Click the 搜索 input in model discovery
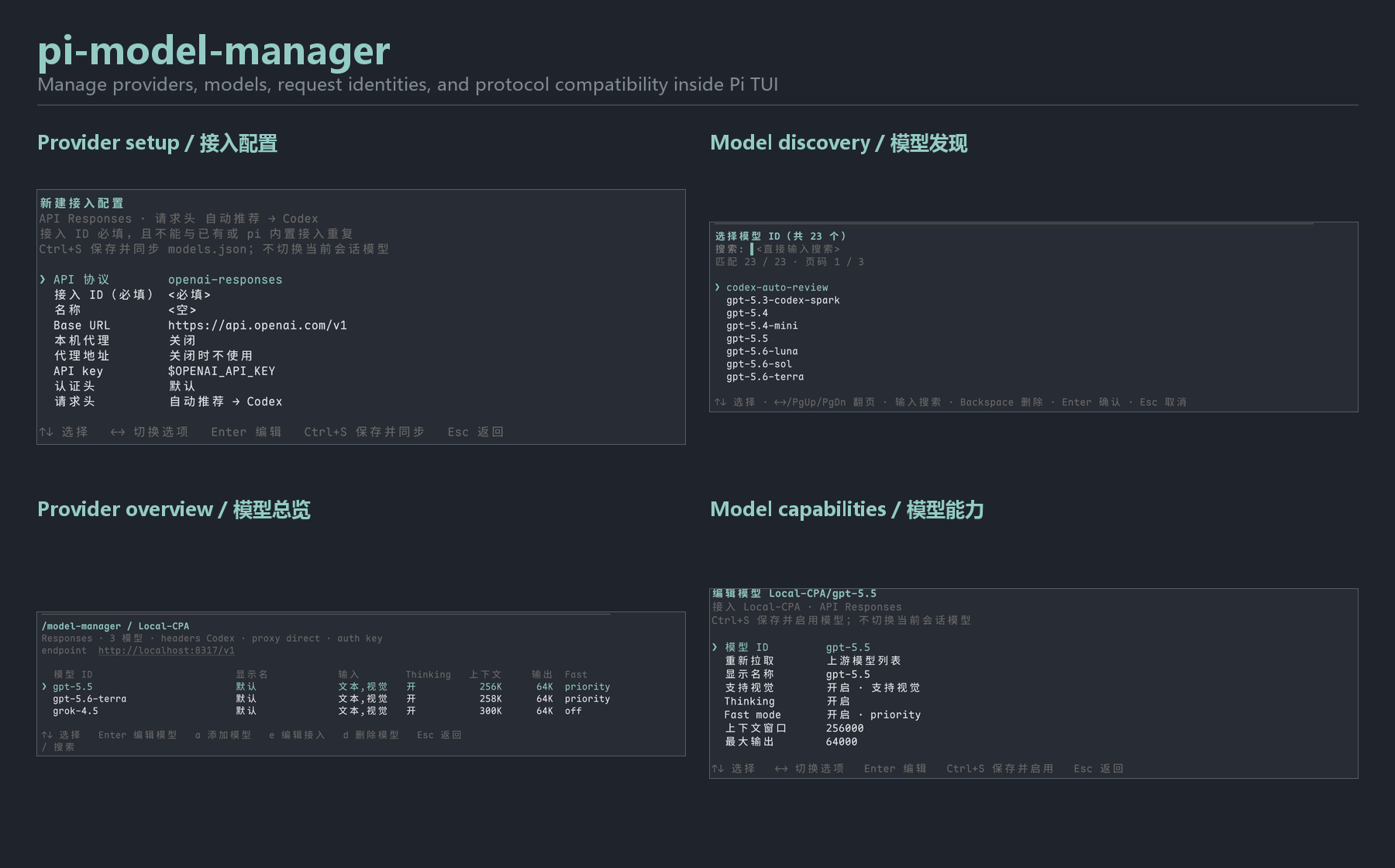Screen dimensions: 1395x868 [x=794, y=249]
